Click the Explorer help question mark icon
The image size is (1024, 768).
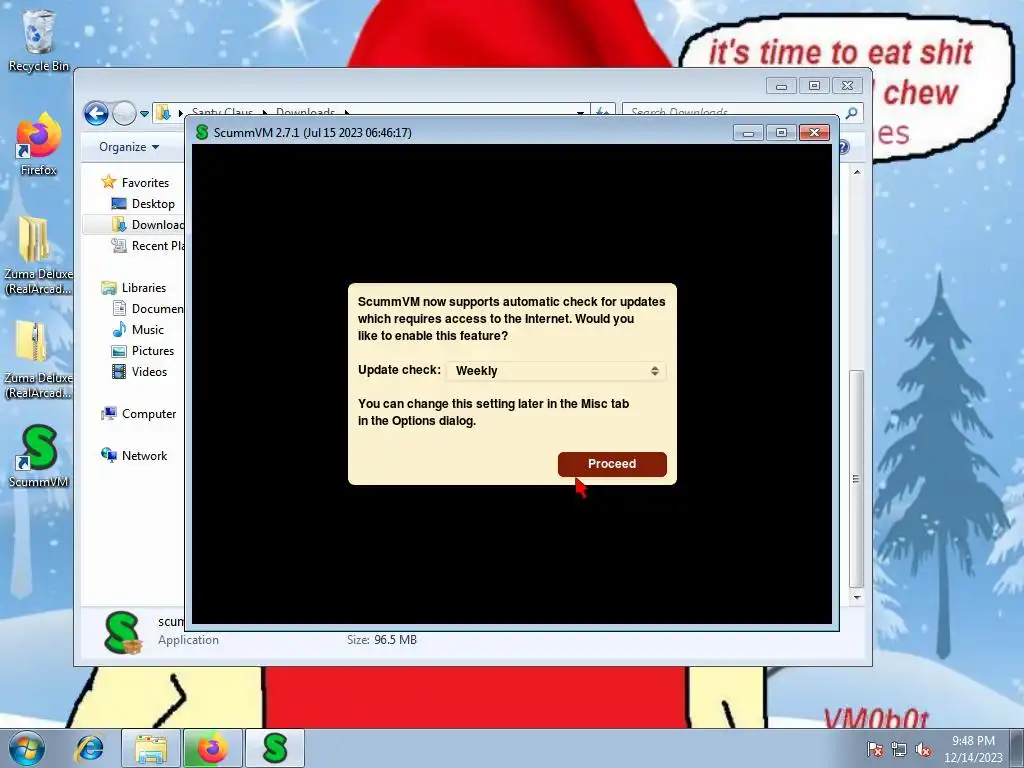point(844,147)
